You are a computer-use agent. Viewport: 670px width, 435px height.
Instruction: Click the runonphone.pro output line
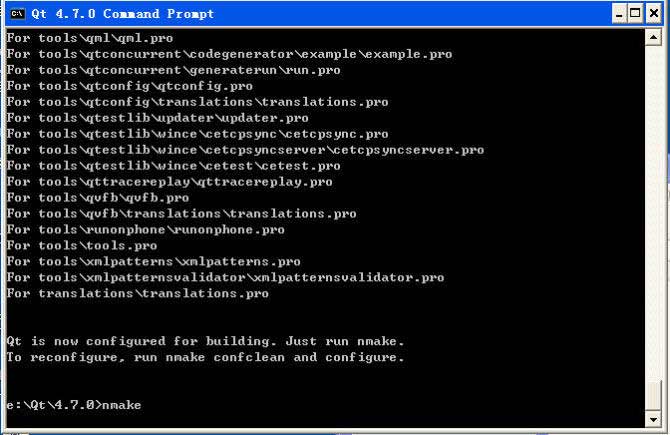coord(146,230)
